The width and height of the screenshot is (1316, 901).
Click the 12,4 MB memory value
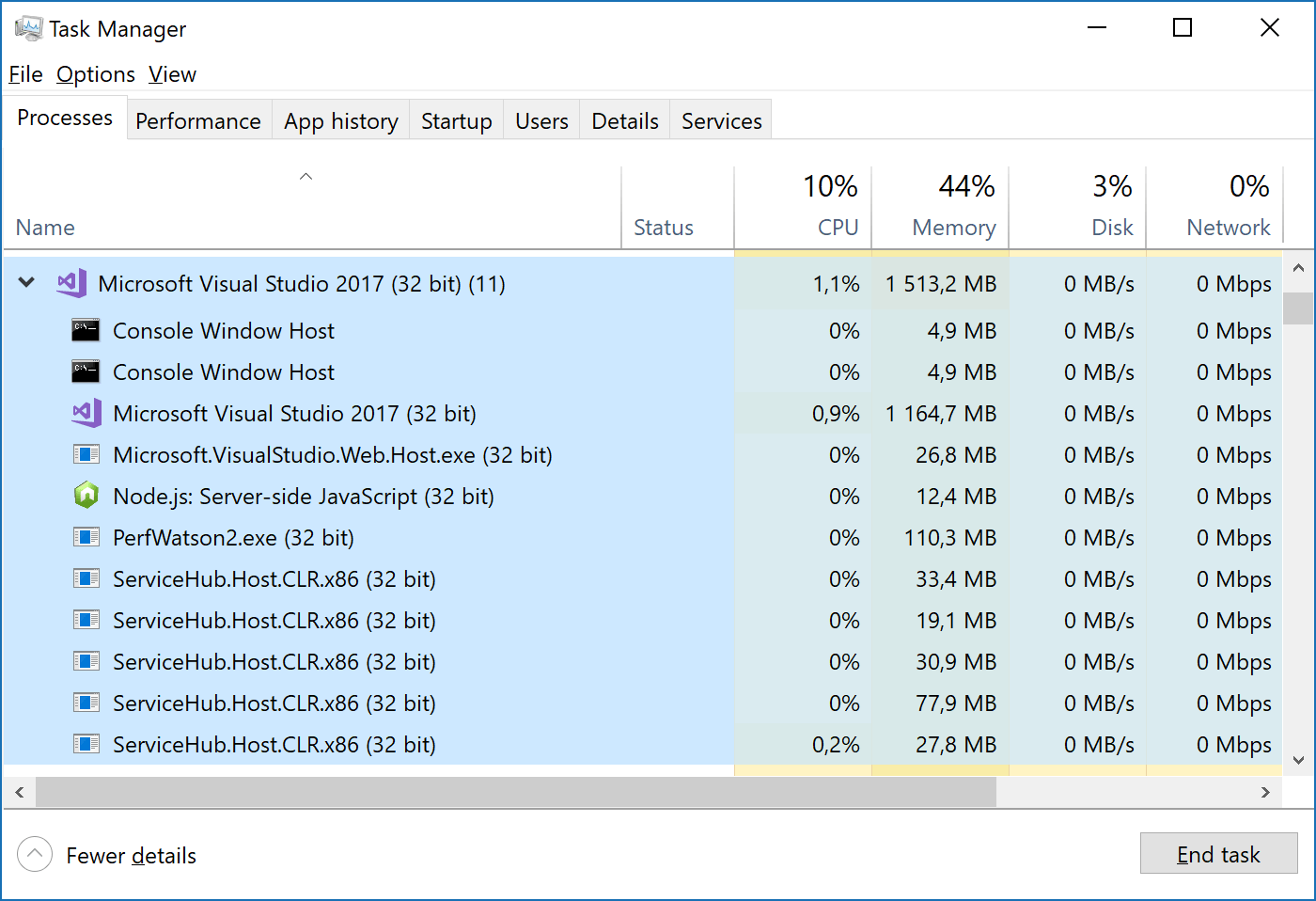tap(956, 497)
